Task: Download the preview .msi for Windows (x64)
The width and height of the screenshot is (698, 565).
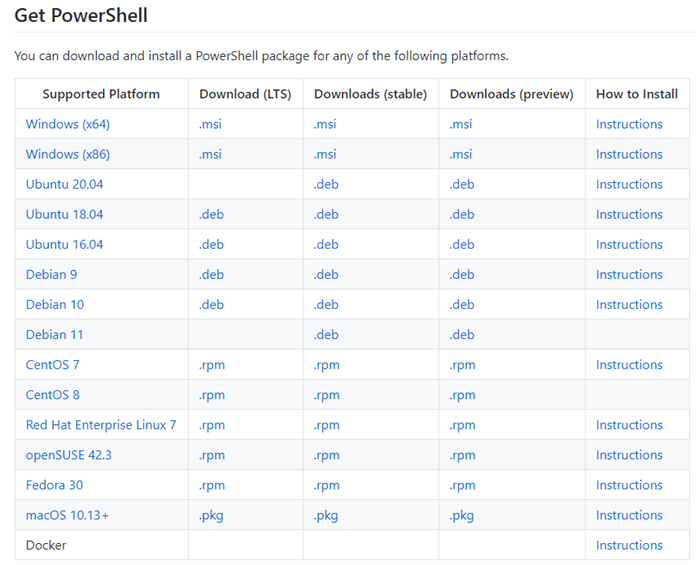Action: coord(461,124)
